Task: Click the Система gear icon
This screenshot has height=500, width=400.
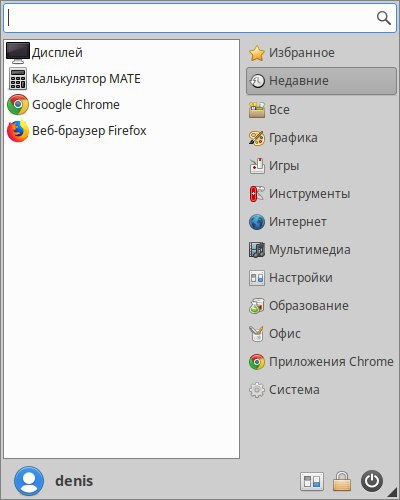Action: 257,390
